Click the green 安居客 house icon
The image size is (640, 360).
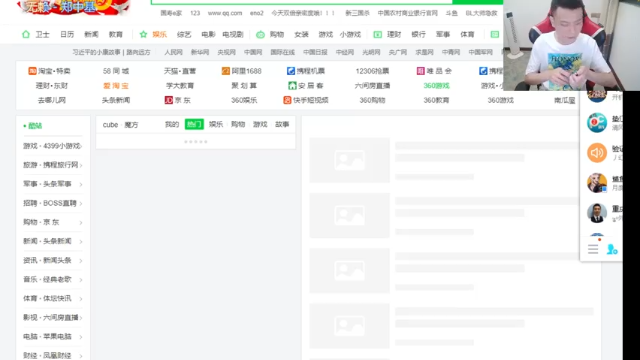tap(292, 86)
